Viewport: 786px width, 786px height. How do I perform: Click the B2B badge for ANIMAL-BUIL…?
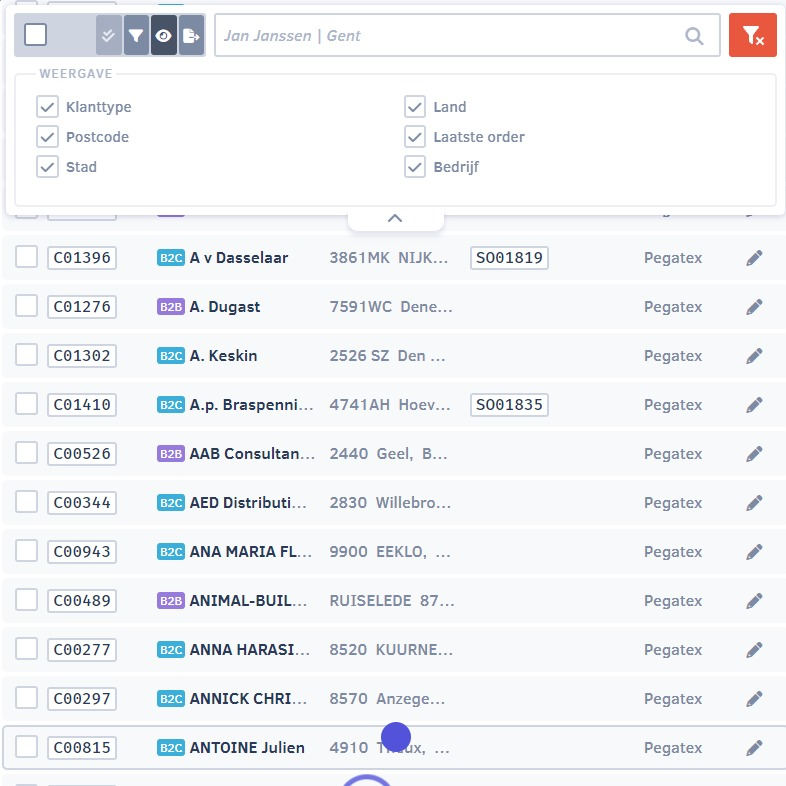point(171,601)
